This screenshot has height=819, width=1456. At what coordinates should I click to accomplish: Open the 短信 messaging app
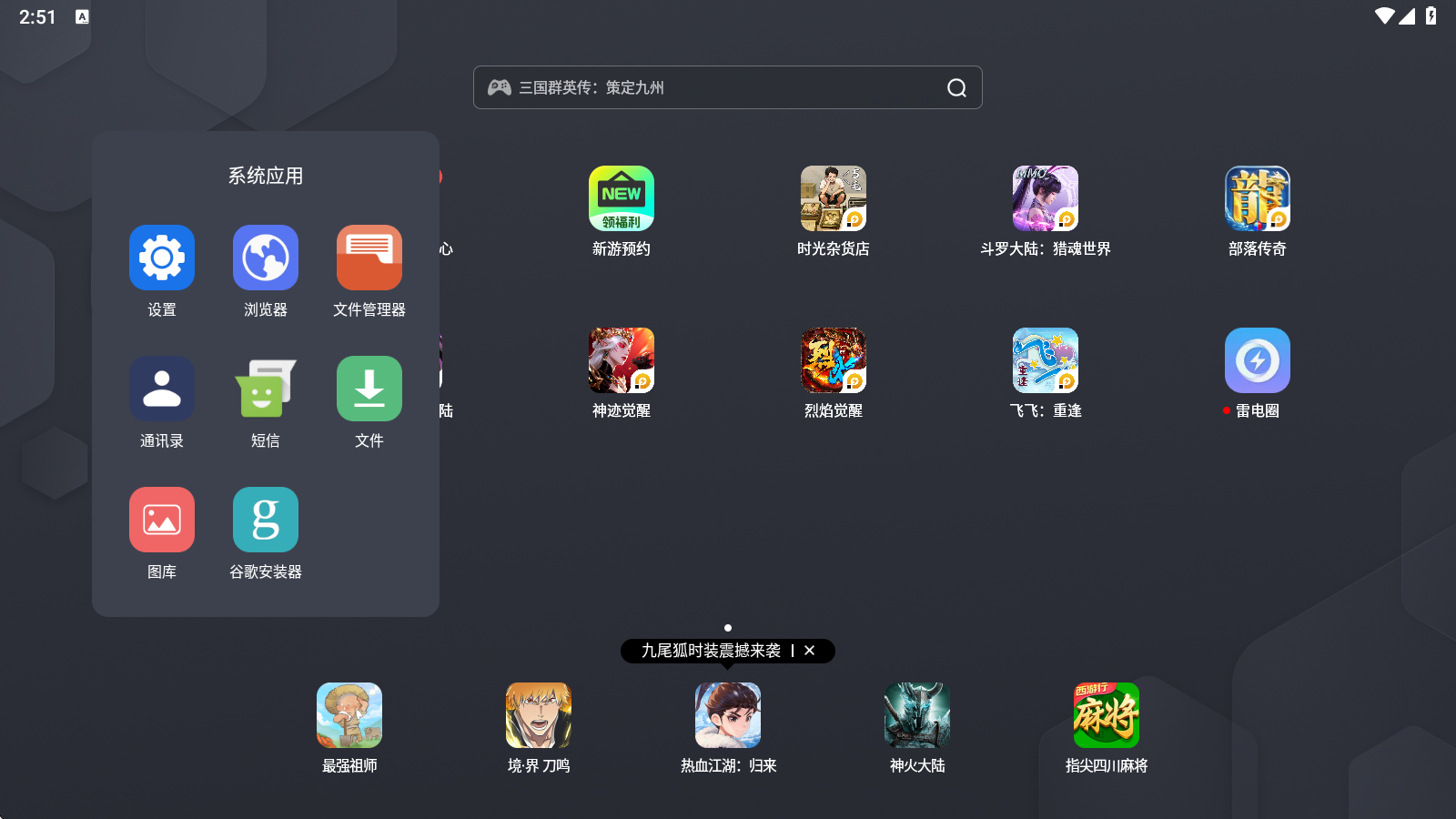(x=266, y=389)
